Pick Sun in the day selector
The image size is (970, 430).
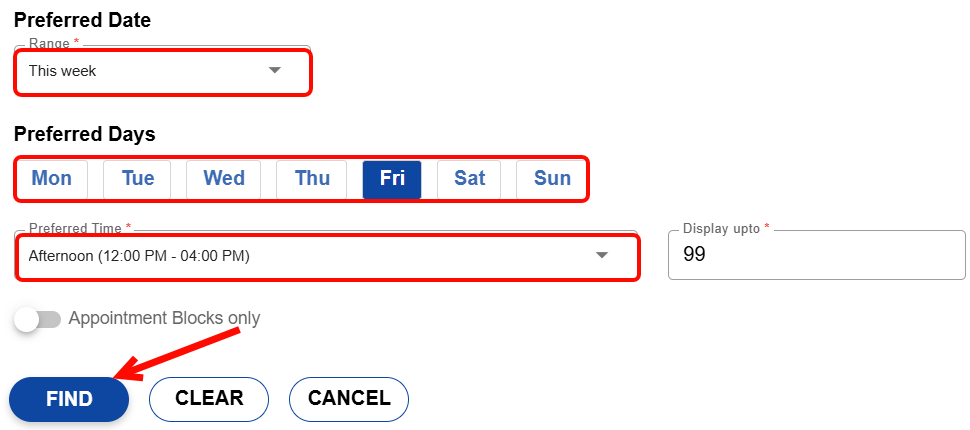(552, 179)
